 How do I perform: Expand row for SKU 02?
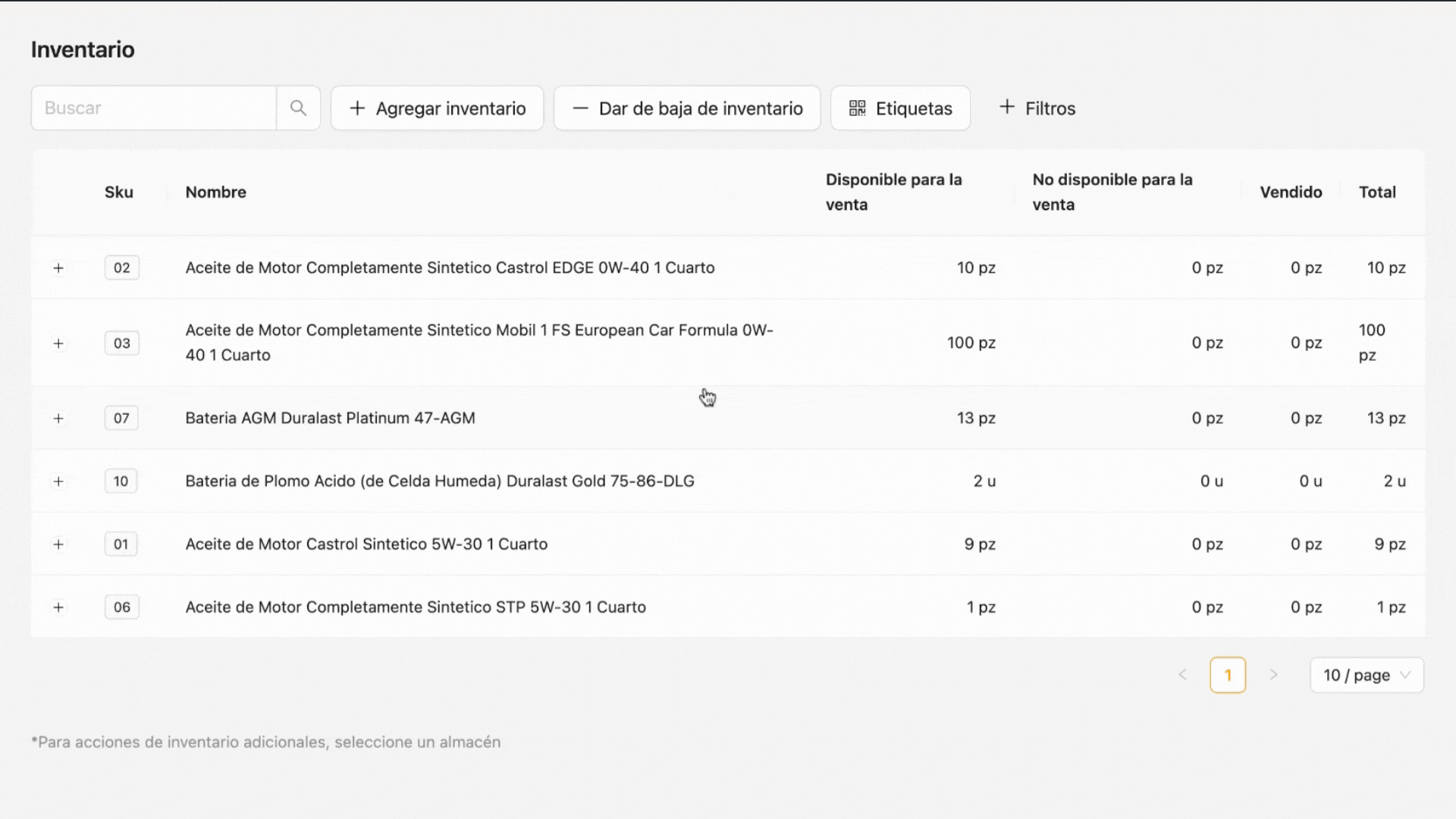[58, 268]
